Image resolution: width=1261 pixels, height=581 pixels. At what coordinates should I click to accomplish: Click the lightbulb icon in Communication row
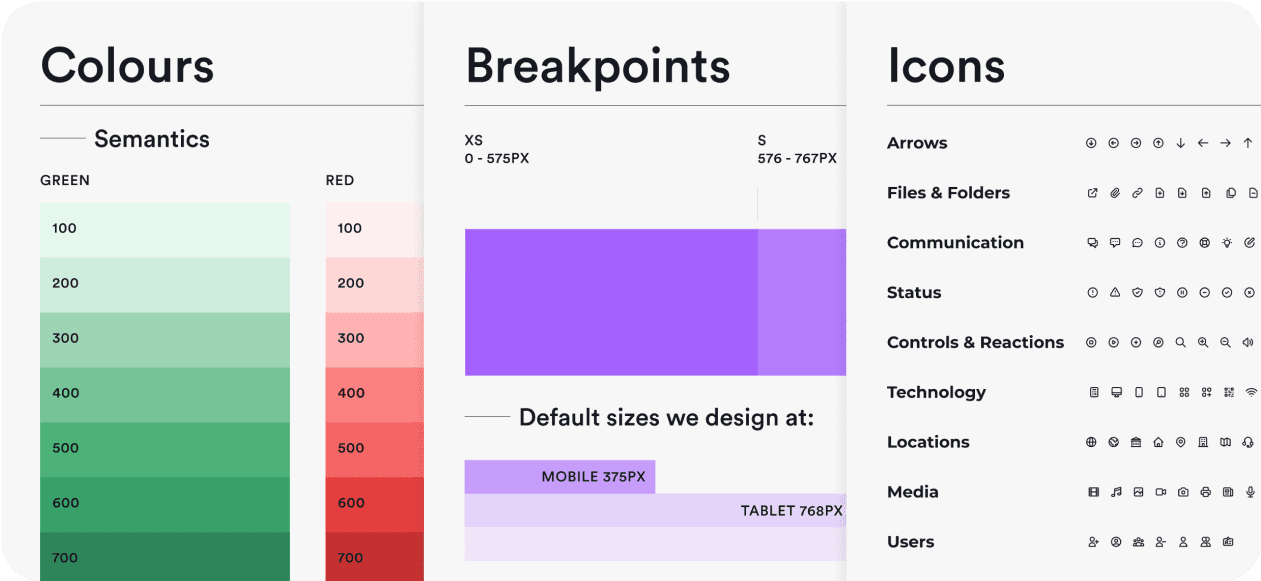point(1225,242)
